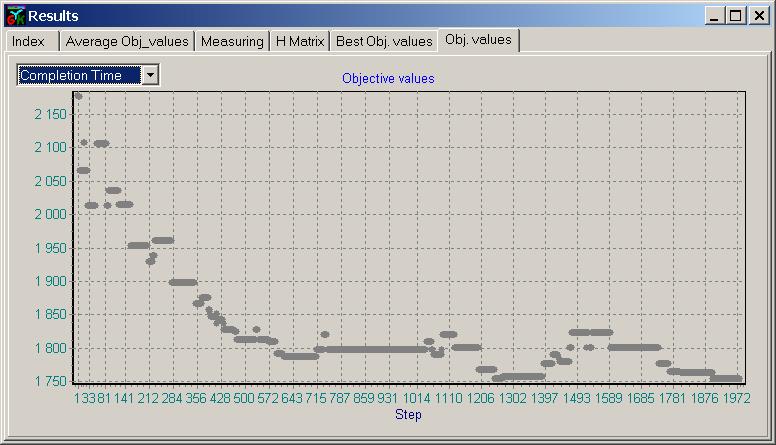Close the Results window

click(x=758, y=16)
